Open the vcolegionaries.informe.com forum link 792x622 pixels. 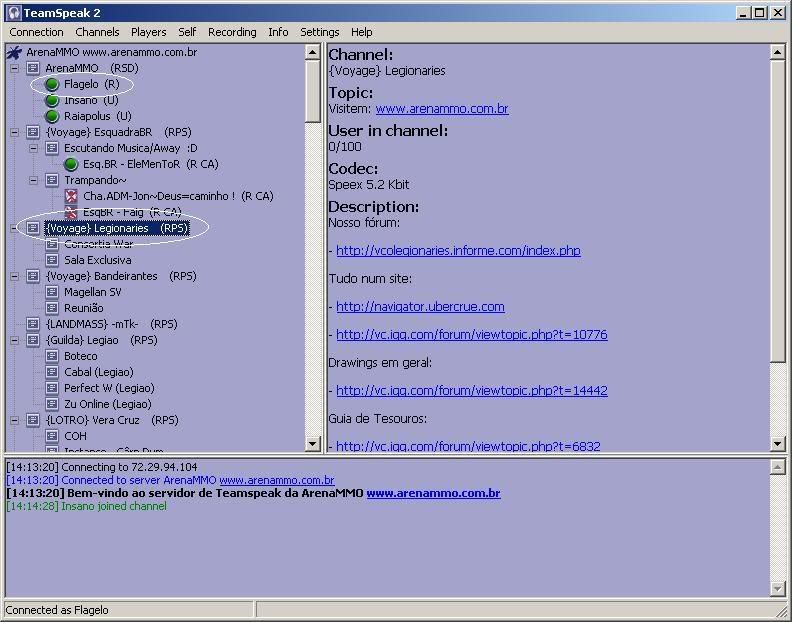click(x=458, y=251)
